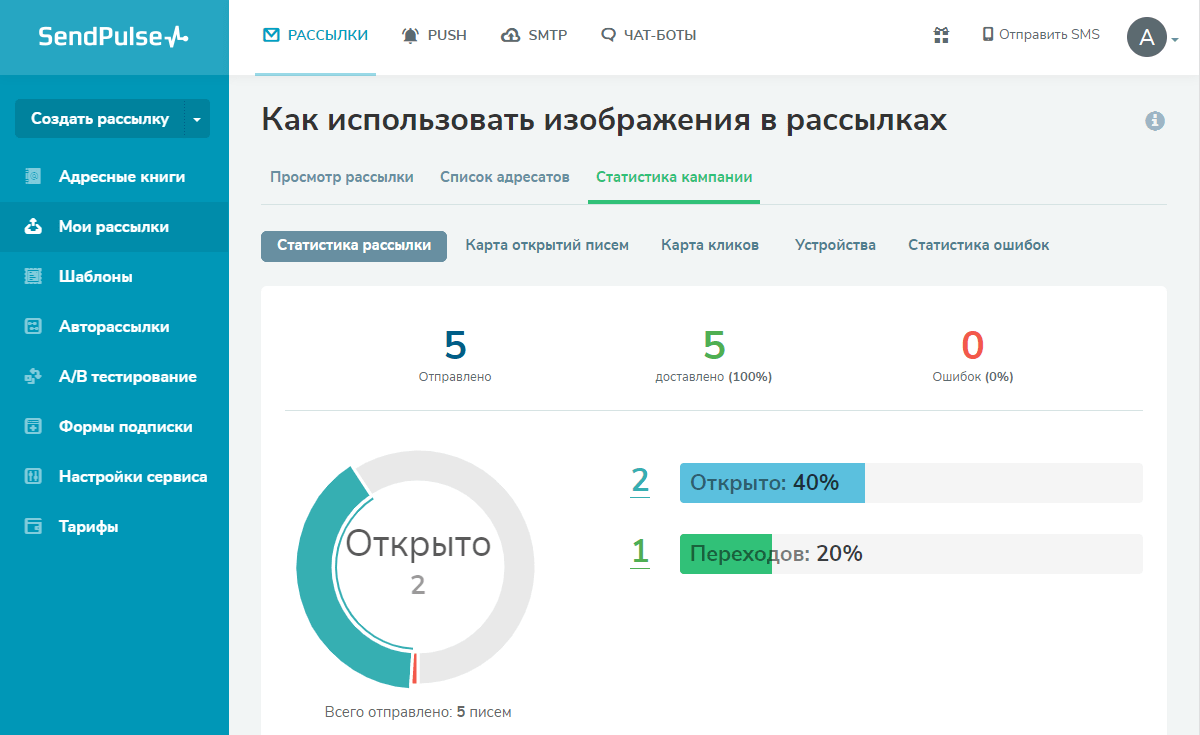
Task: Click the Тарифы sidebar icon
Action: tap(33, 527)
